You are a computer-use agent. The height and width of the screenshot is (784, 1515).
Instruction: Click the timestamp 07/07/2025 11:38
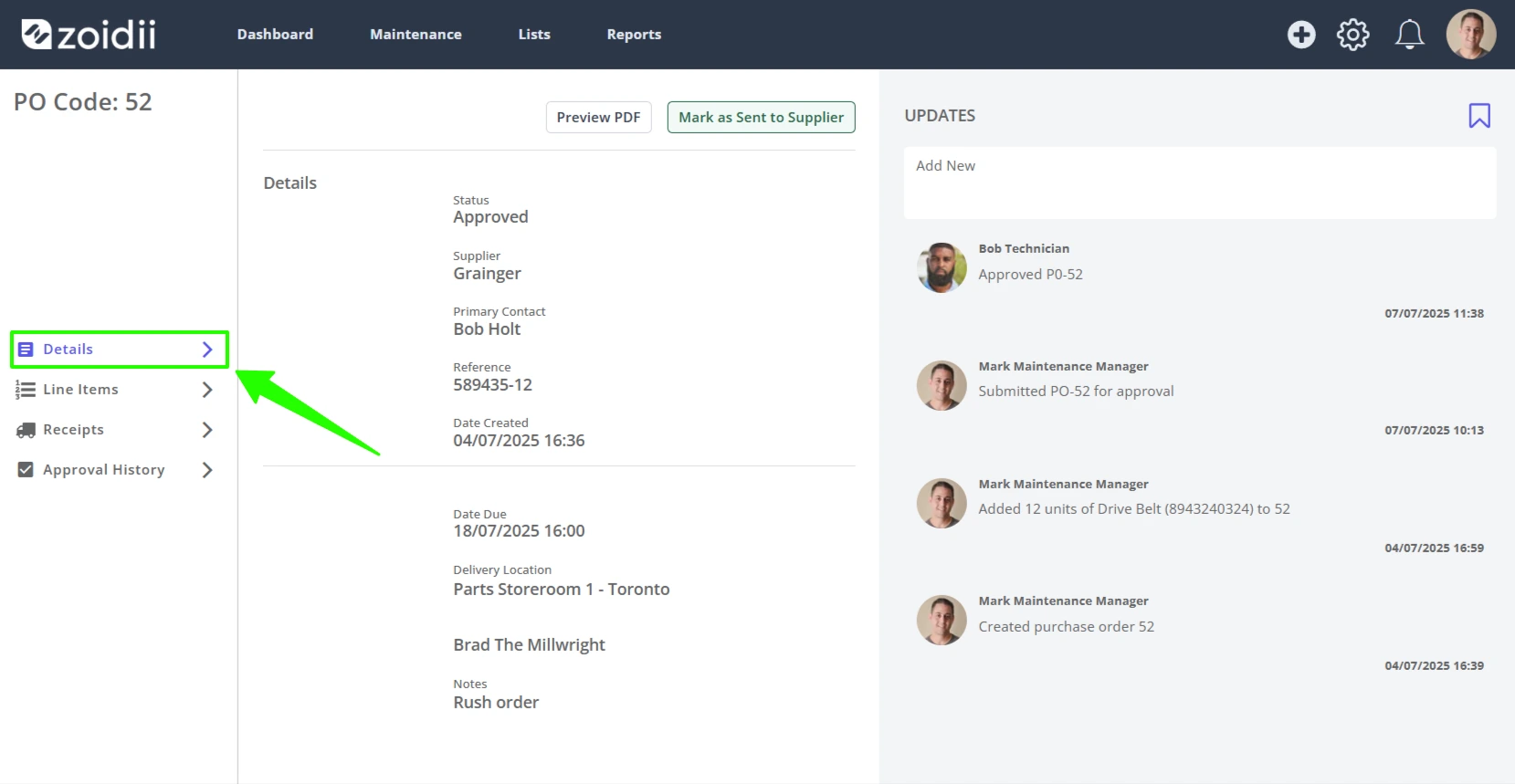click(x=1434, y=313)
